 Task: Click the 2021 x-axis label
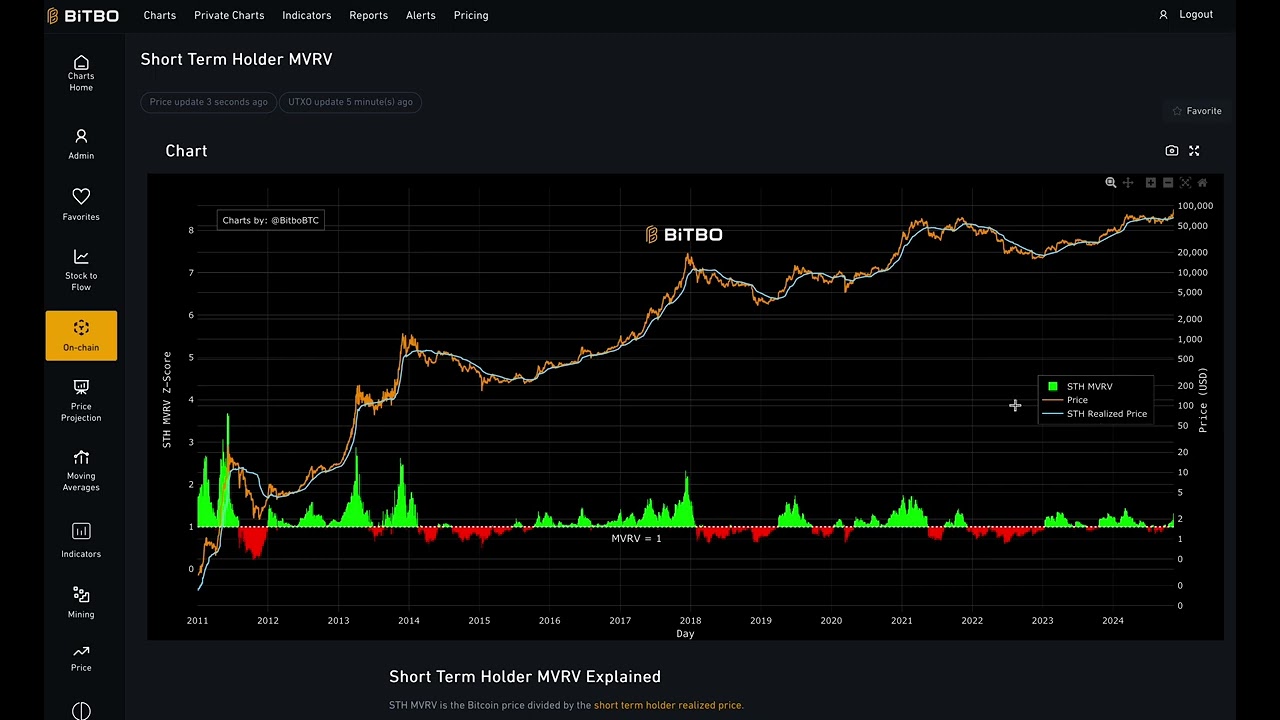tap(901, 621)
